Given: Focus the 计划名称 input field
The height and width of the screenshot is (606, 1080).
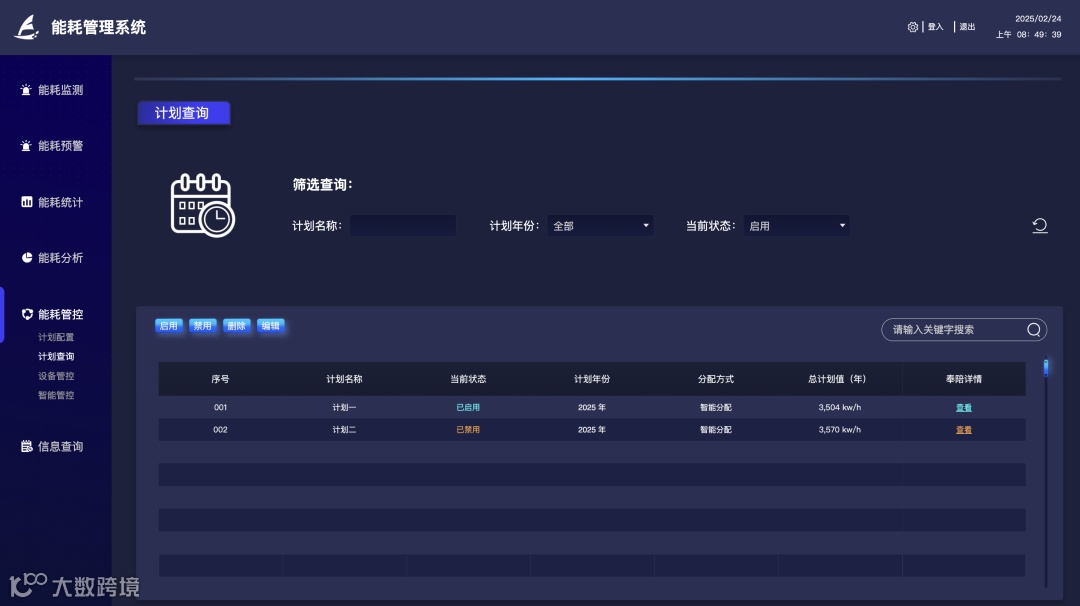Looking at the screenshot, I should [403, 226].
